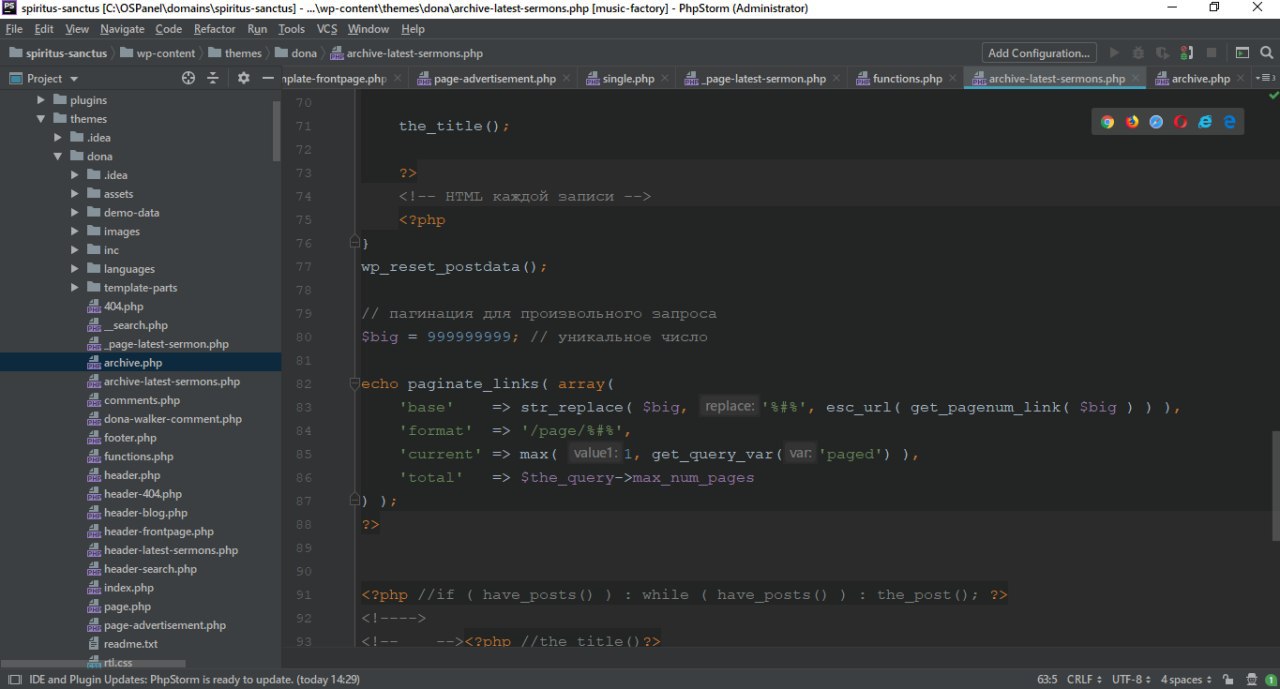Viewport: 1280px width, 689px height.
Task: Collapse the themes folder
Action: click(41, 119)
